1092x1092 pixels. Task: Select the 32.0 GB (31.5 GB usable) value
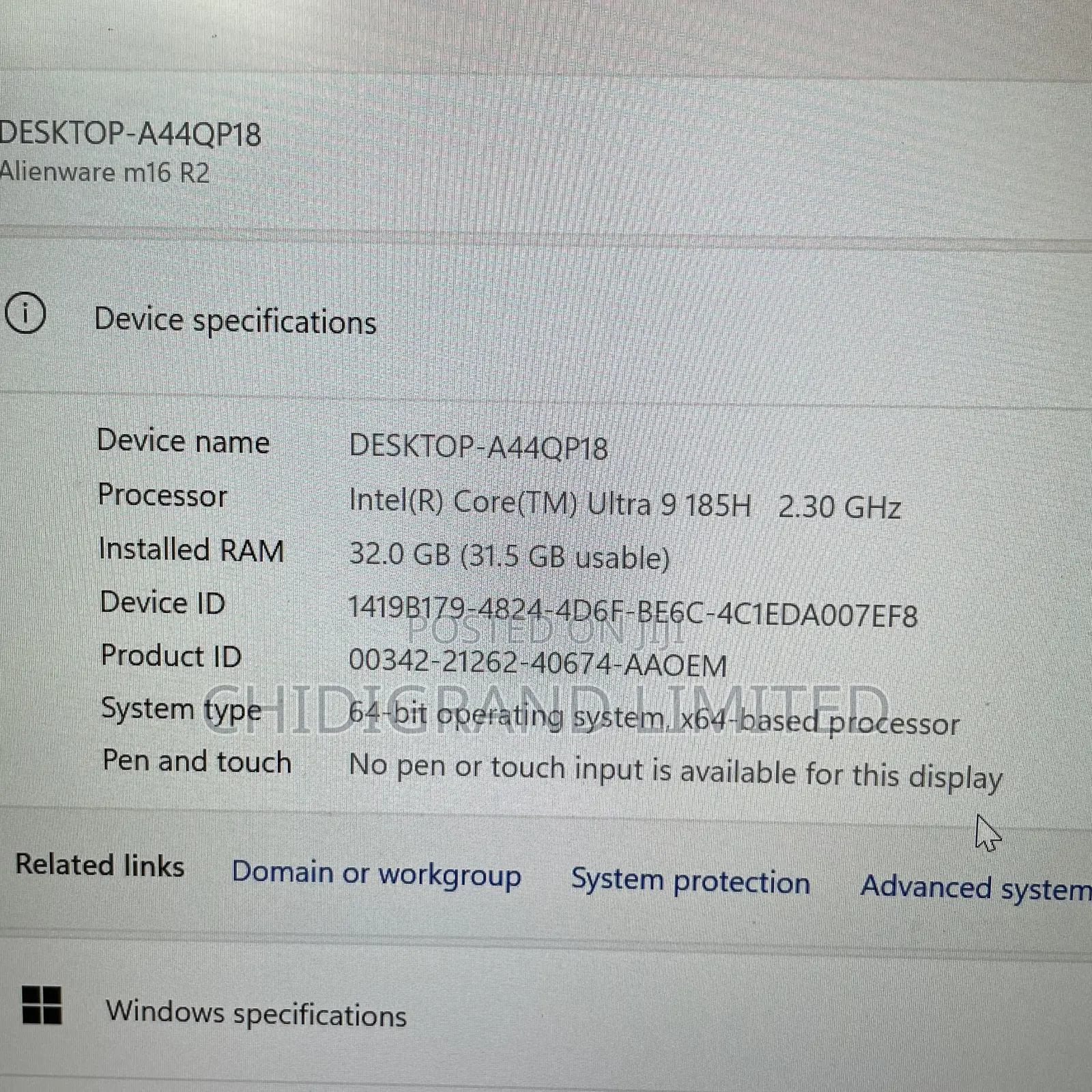[x=509, y=556]
